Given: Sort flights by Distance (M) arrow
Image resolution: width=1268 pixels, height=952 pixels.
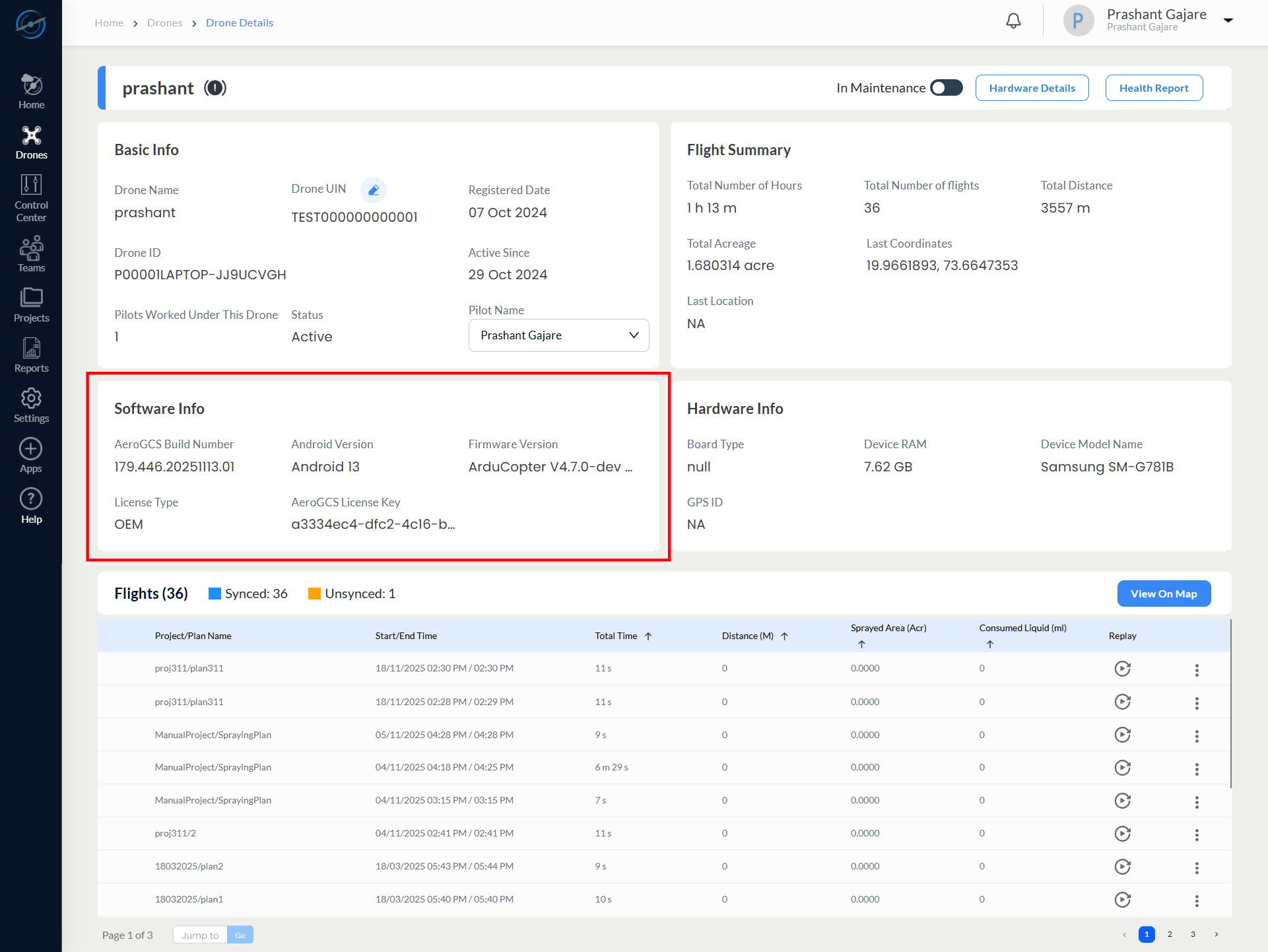Looking at the screenshot, I should pos(784,636).
